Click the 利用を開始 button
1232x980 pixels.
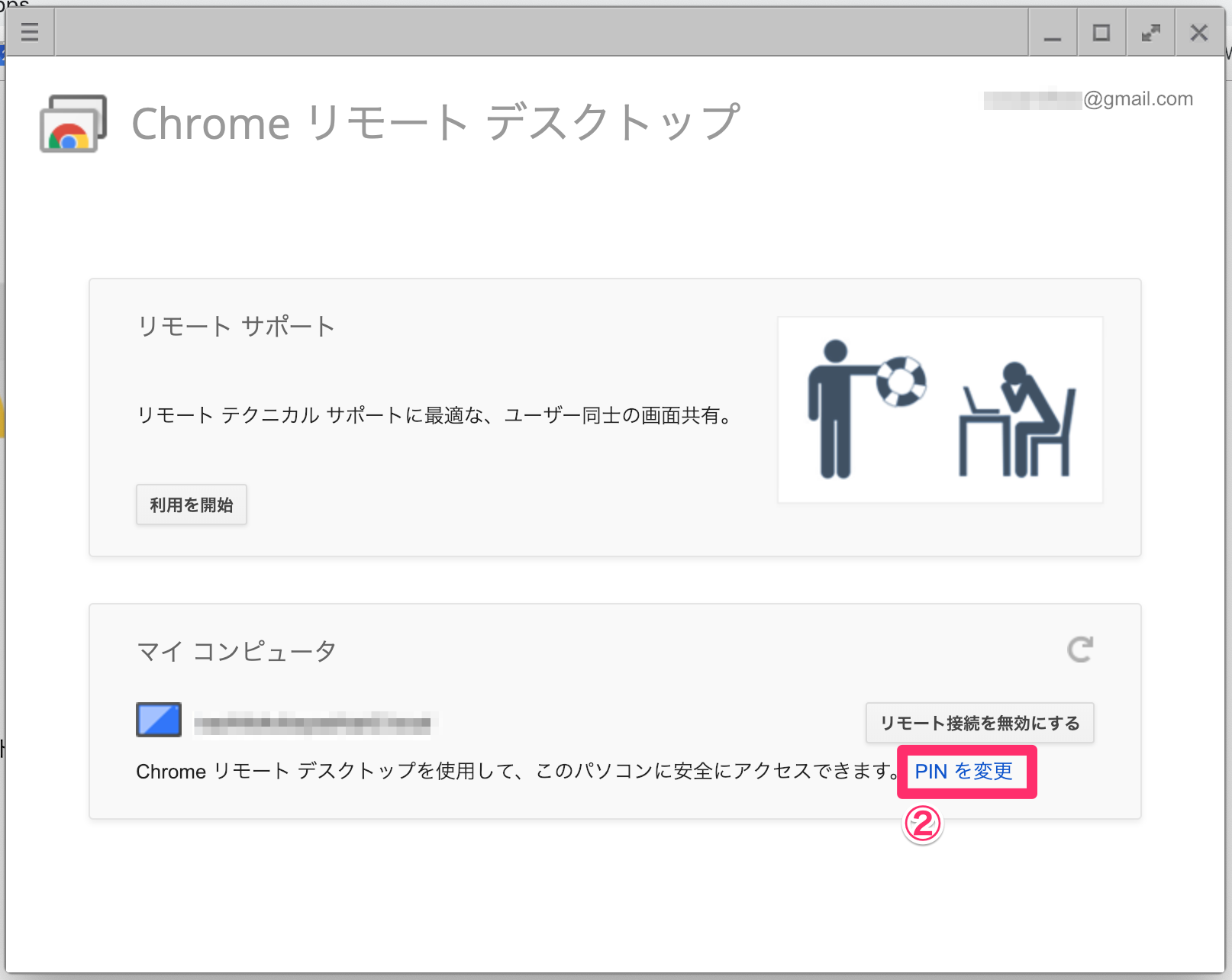click(x=192, y=505)
